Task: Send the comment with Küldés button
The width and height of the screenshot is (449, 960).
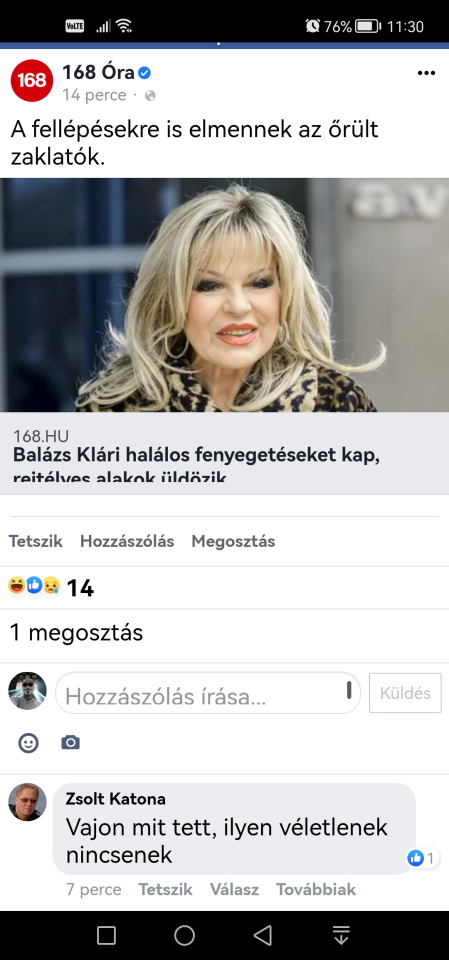Action: tap(405, 693)
